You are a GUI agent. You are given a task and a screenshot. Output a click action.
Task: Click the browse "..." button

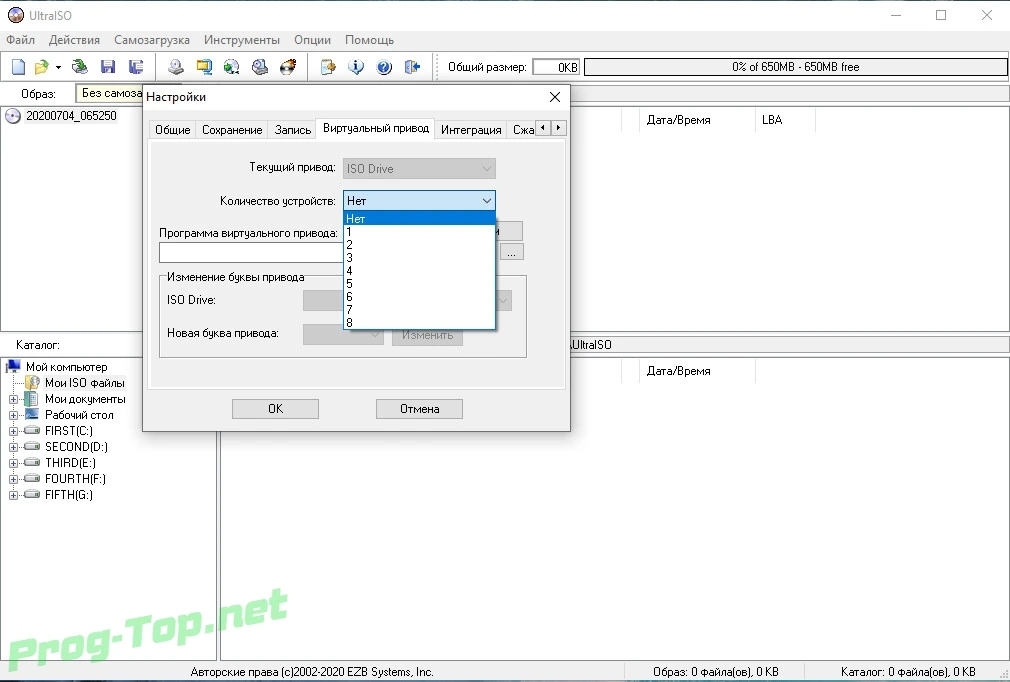[x=511, y=252]
